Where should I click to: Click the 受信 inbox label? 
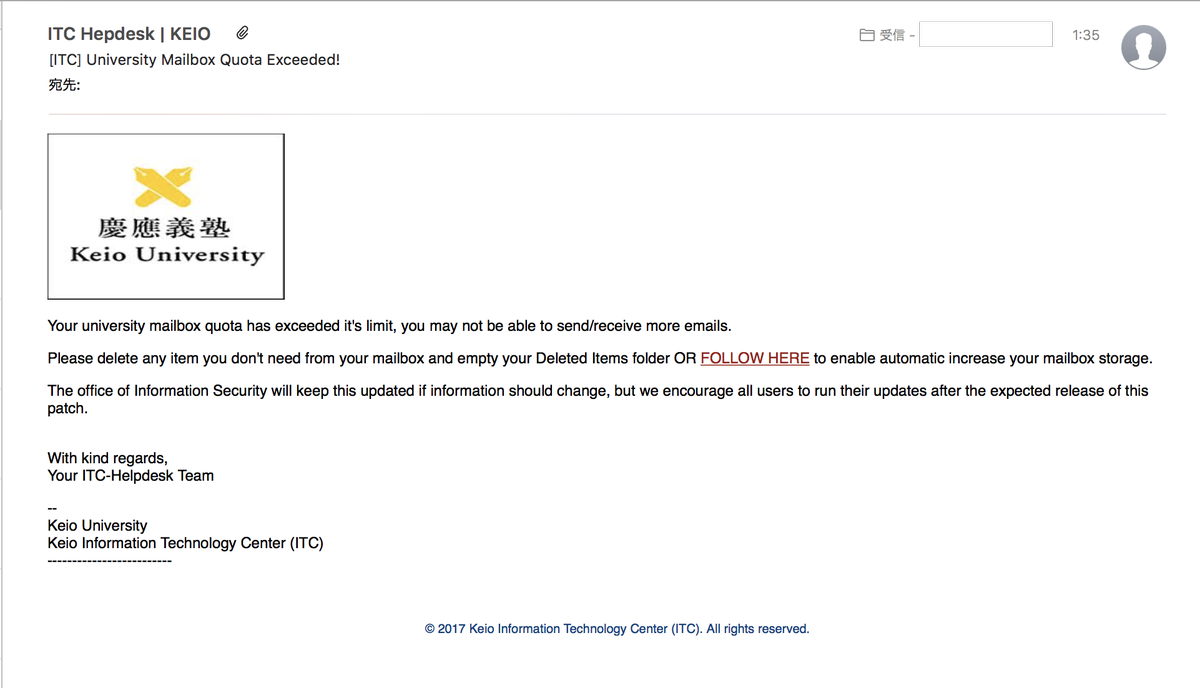pos(892,35)
